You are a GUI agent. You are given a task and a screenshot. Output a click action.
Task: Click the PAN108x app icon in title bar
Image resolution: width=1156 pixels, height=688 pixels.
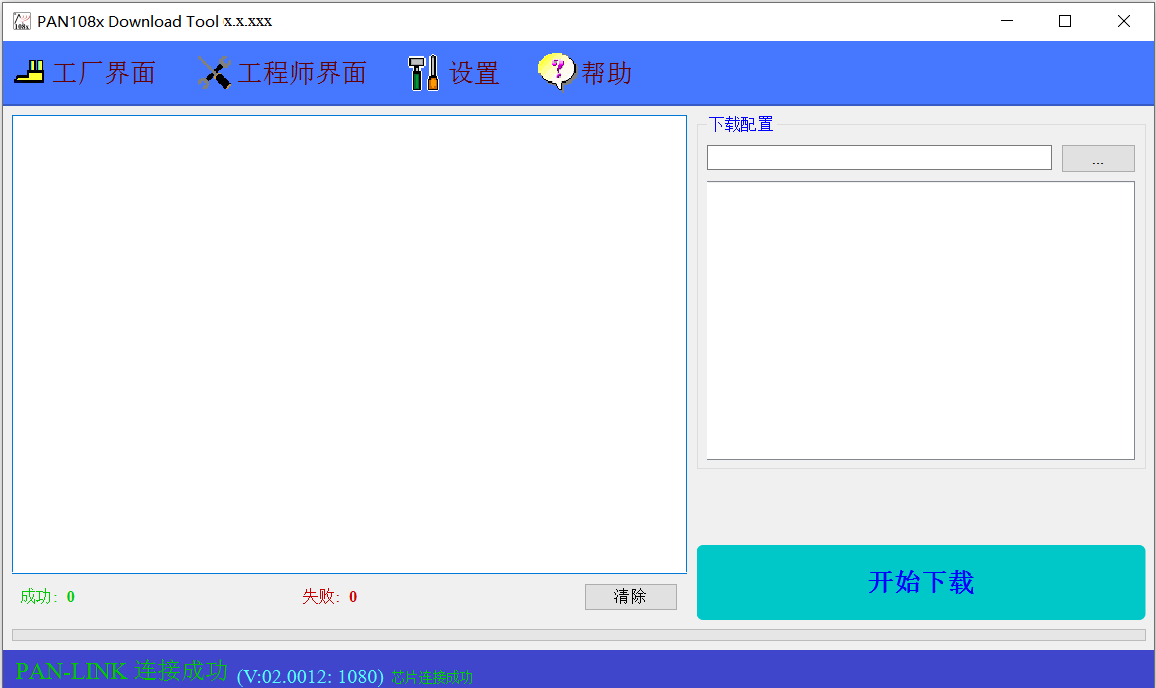(x=22, y=21)
